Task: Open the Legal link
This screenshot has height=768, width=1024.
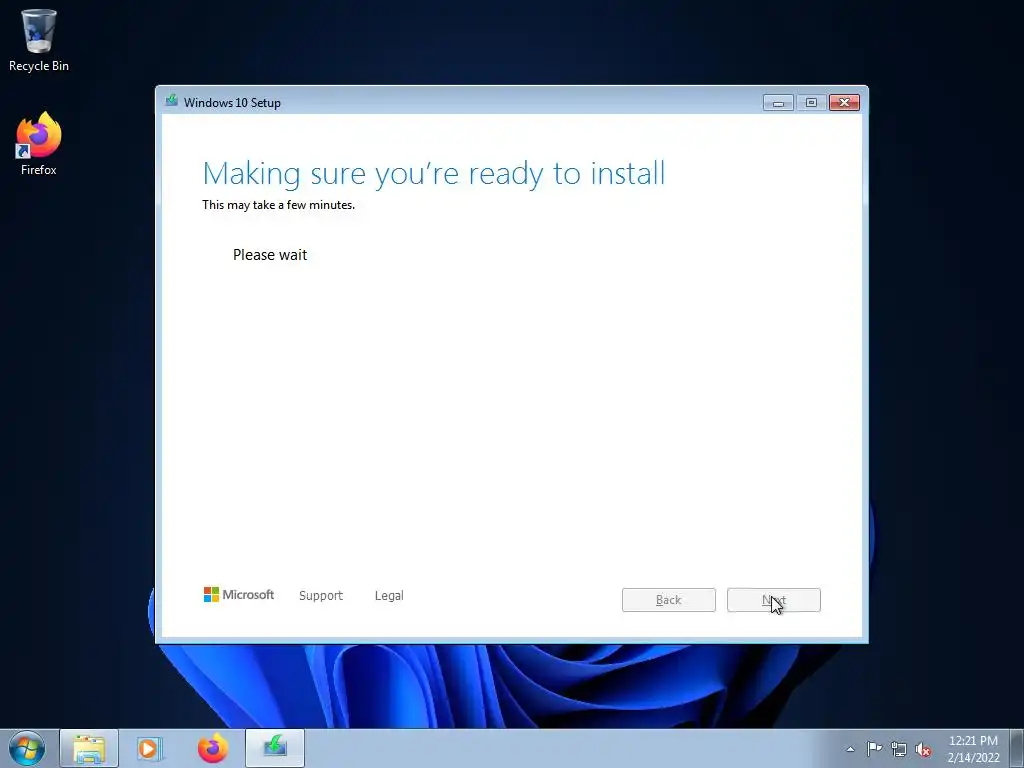Action: 389,596
